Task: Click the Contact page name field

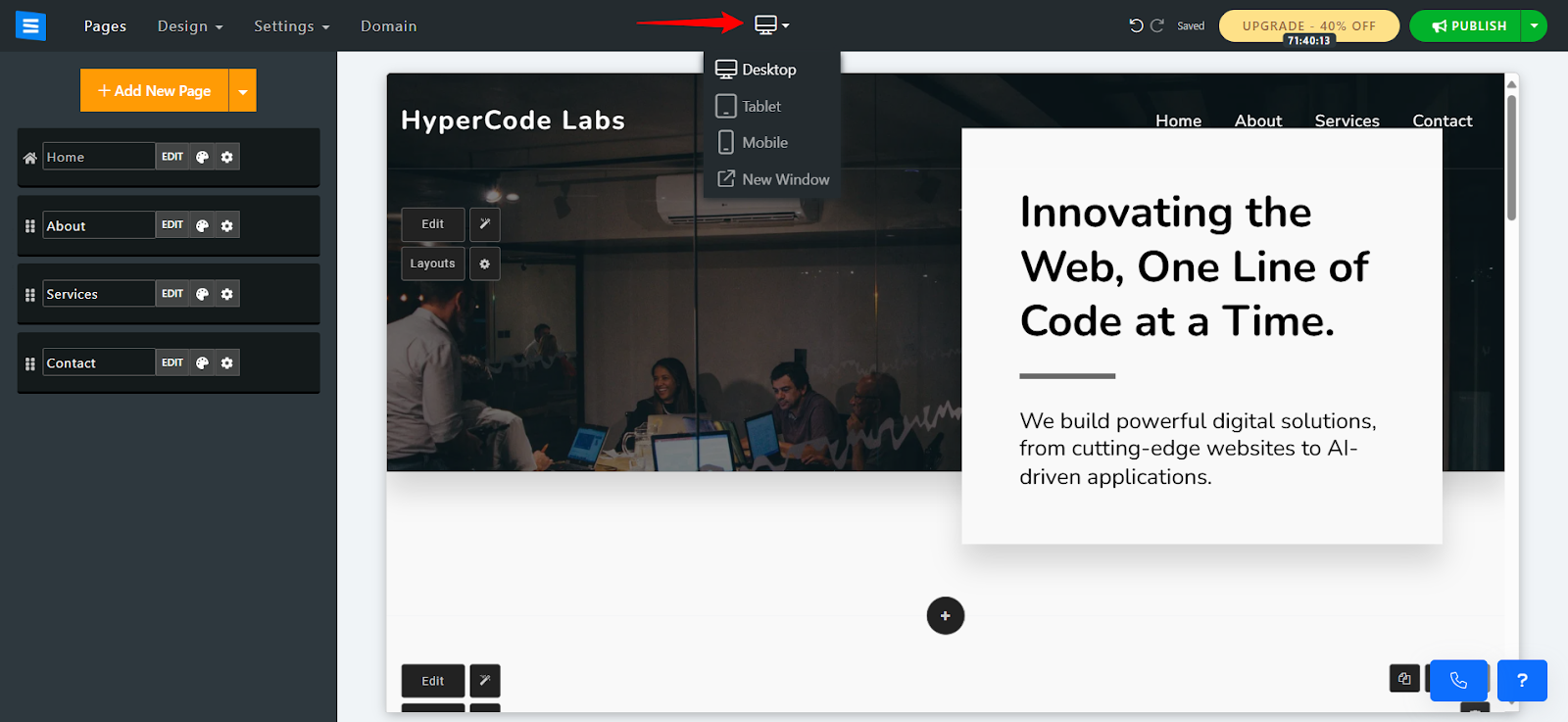Action: pos(99,362)
